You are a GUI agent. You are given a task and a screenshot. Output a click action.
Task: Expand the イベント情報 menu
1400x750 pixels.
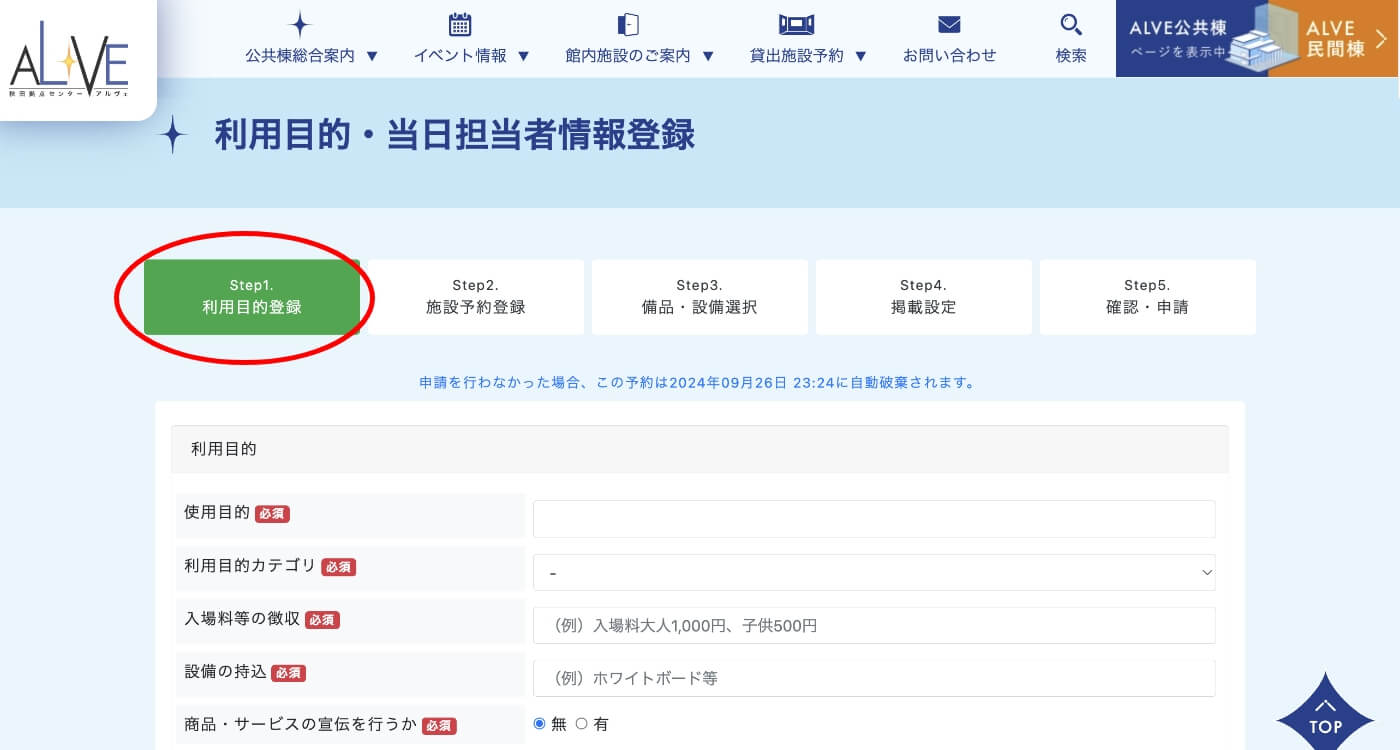pyautogui.click(x=471, y=56)
